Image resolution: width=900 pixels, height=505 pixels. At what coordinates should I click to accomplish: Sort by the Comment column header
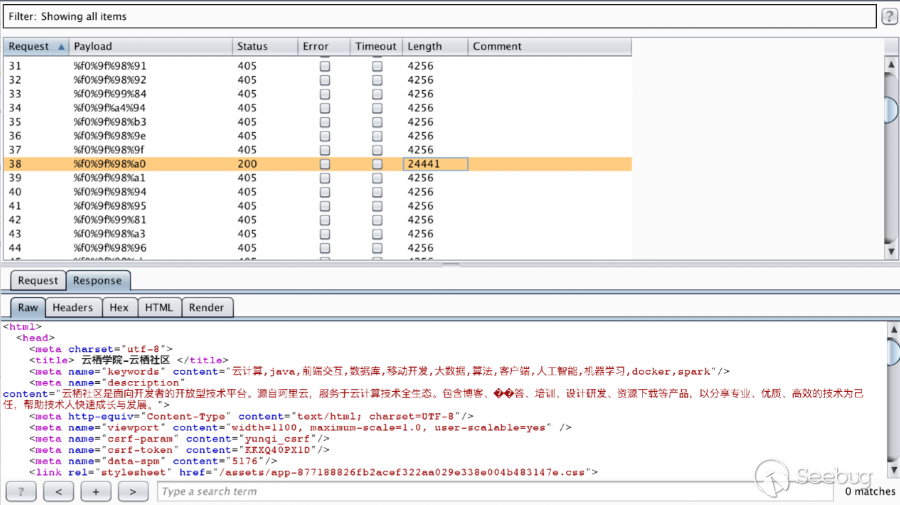click(550, 47)
